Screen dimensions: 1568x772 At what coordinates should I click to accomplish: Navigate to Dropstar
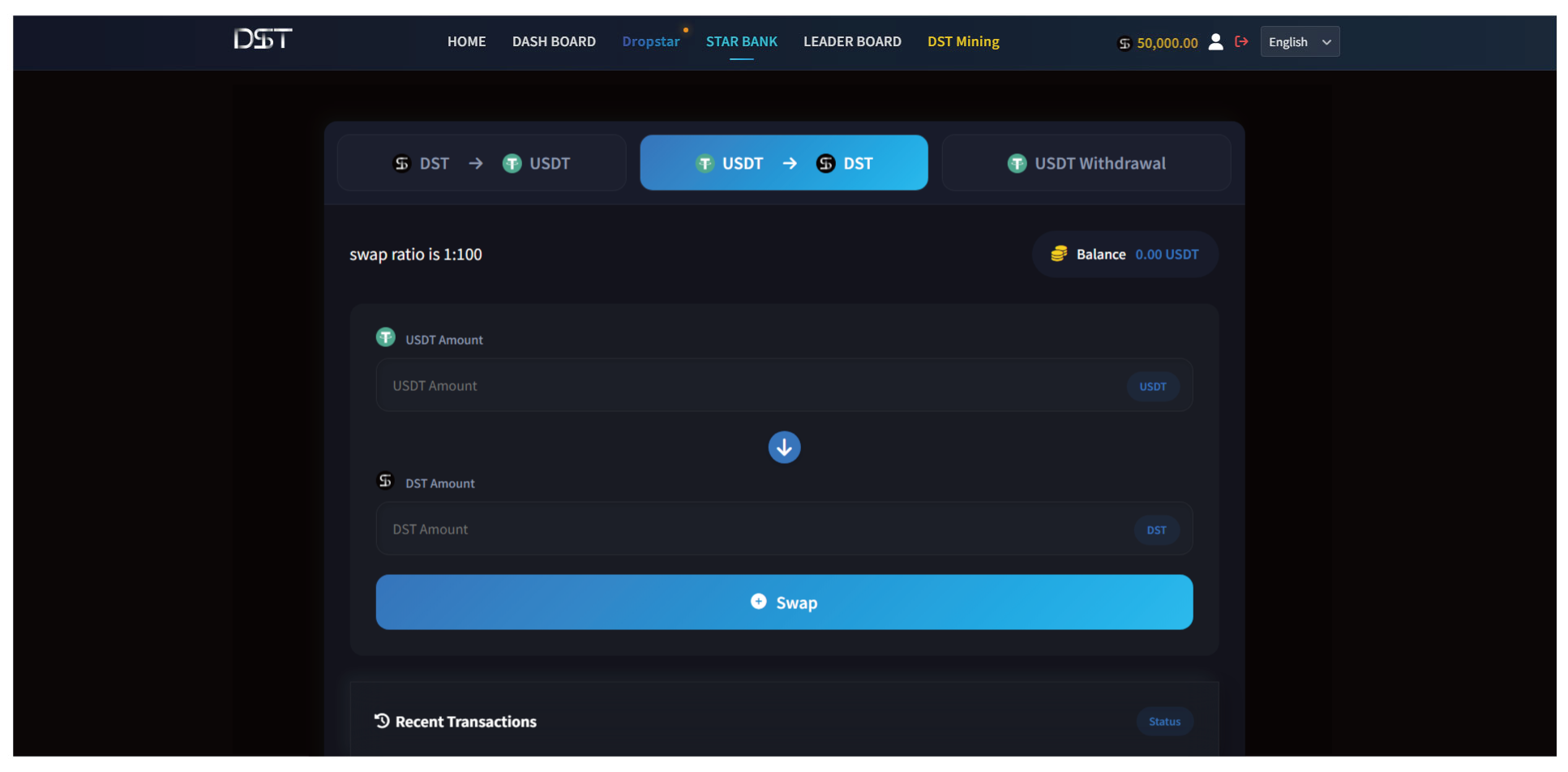click(x=650, y=41)
